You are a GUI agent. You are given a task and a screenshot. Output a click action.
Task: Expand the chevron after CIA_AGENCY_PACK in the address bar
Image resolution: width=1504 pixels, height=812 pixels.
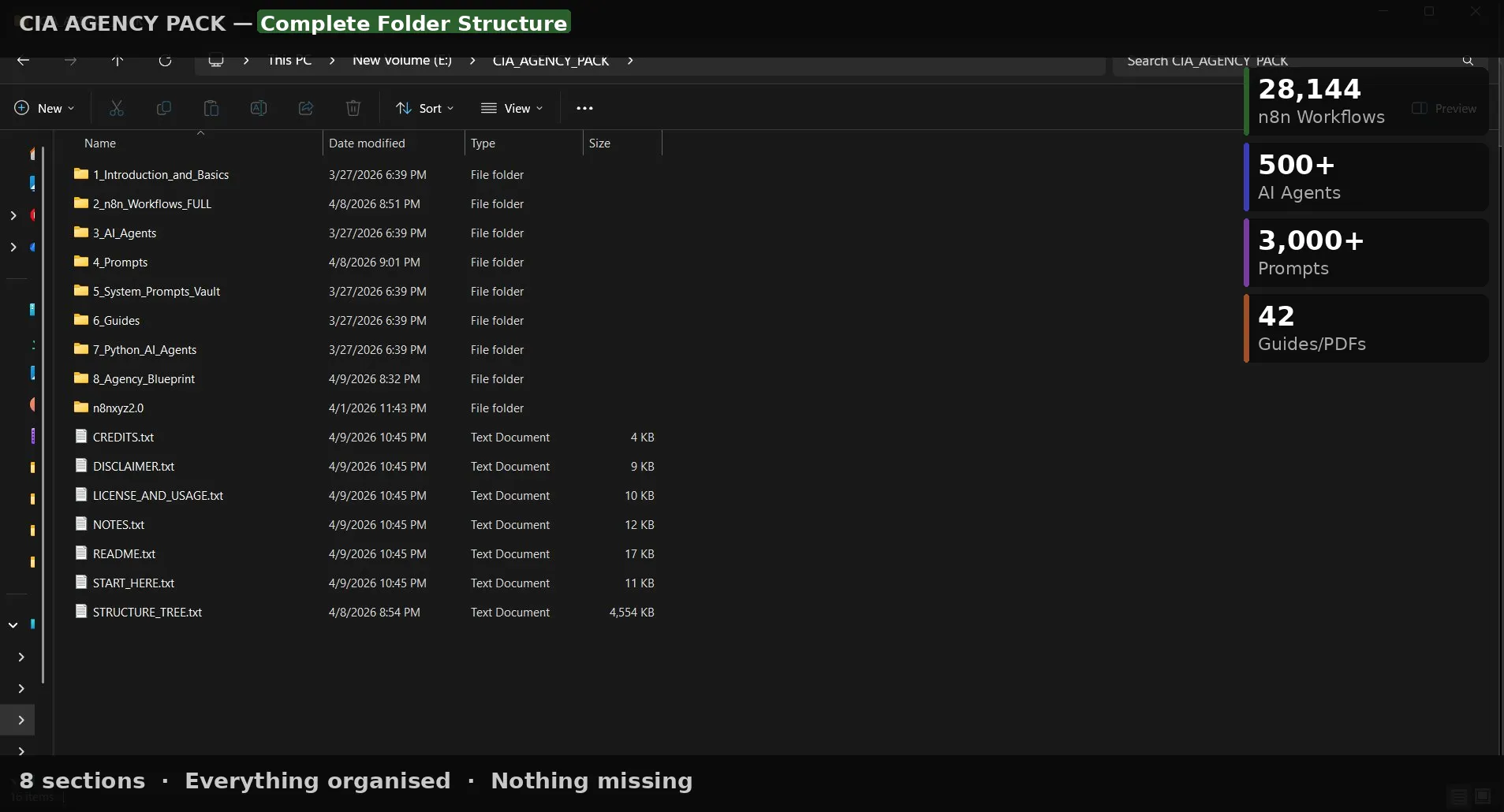pos(630,61)
